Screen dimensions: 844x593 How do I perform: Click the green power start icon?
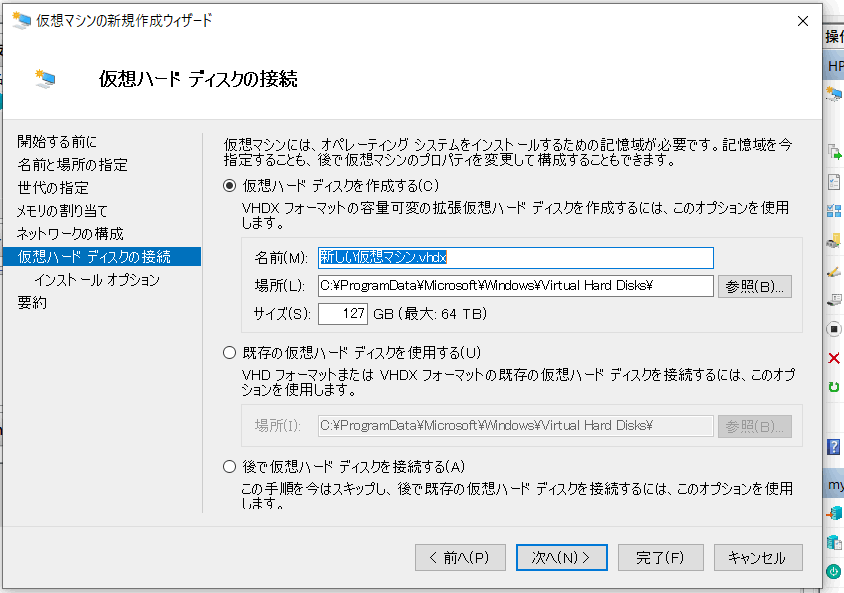click(834, 571)
